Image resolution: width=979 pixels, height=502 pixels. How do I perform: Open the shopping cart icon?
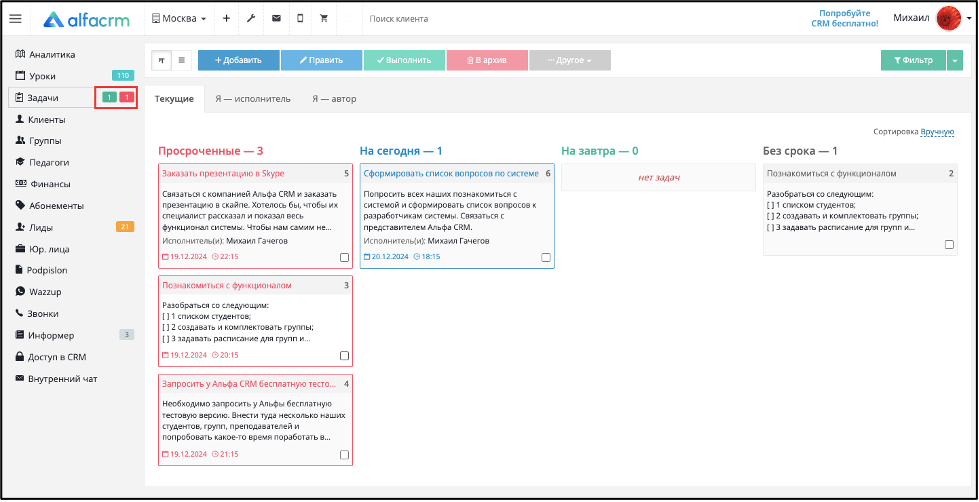point(324,19)
